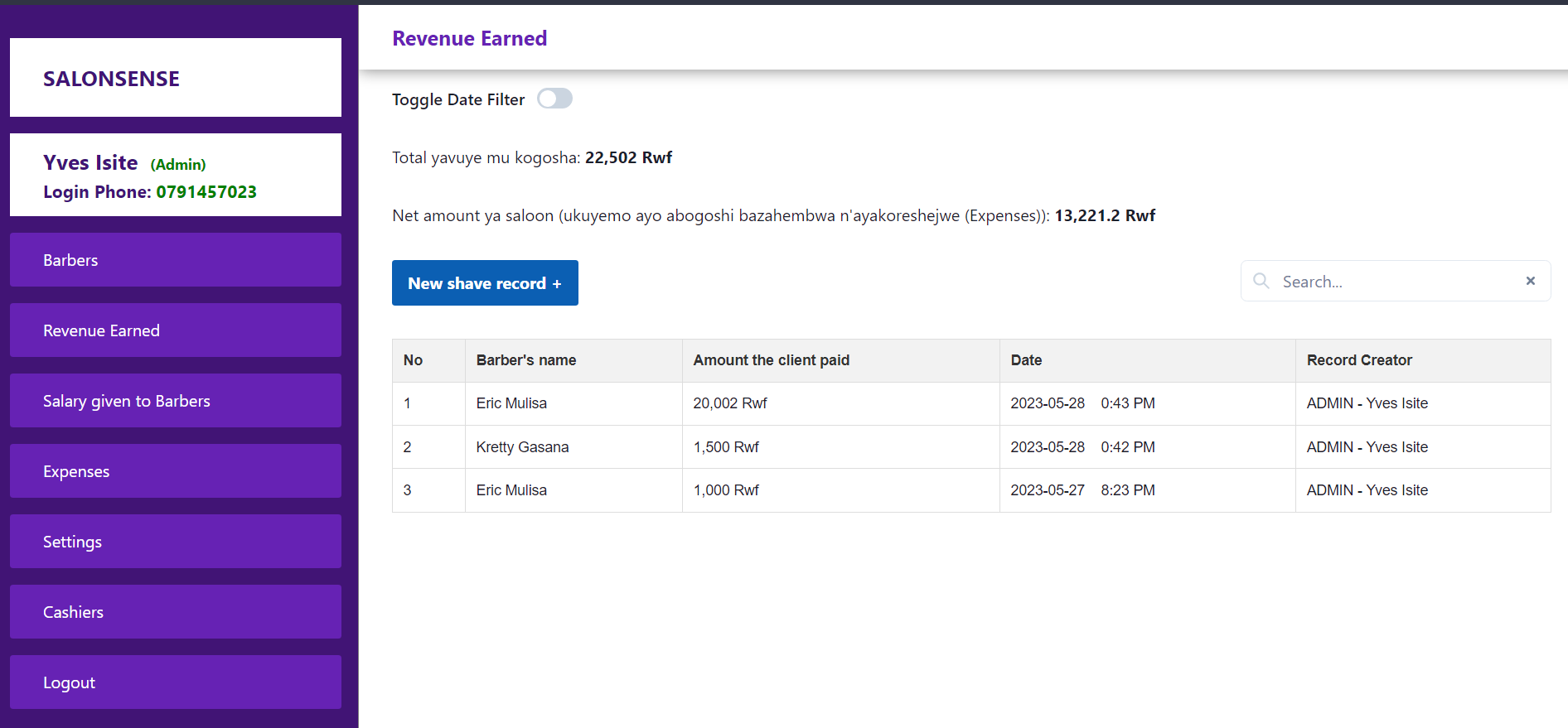Open Salary given to Barbers
This screenshot has height=728, width=1568.
176,401
